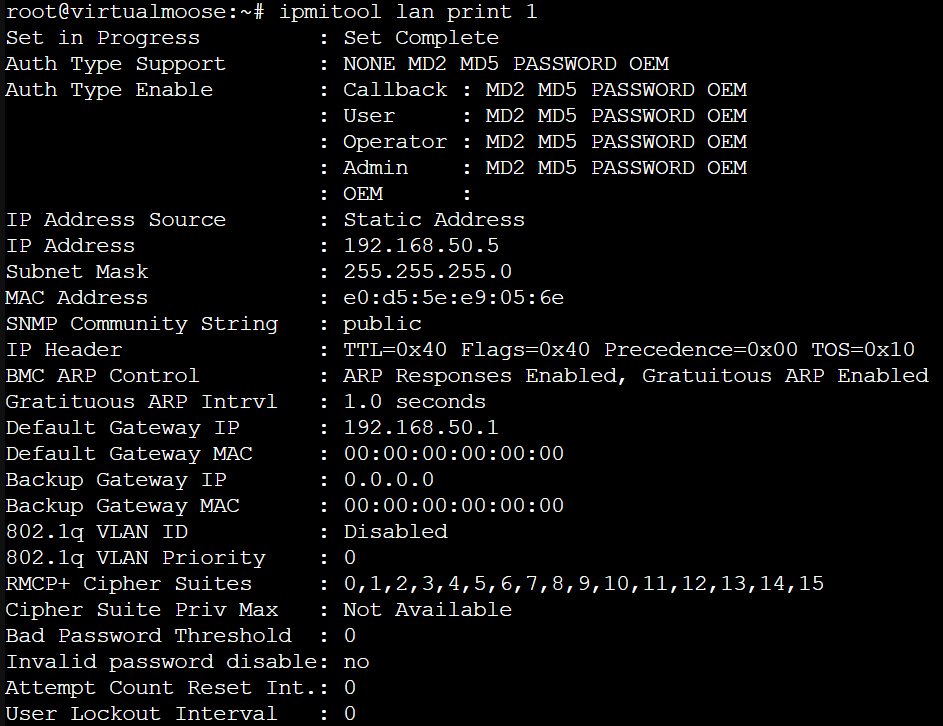943x726 pixels.
Task: Click the Operator auth type row
Action: click(545, 142)
